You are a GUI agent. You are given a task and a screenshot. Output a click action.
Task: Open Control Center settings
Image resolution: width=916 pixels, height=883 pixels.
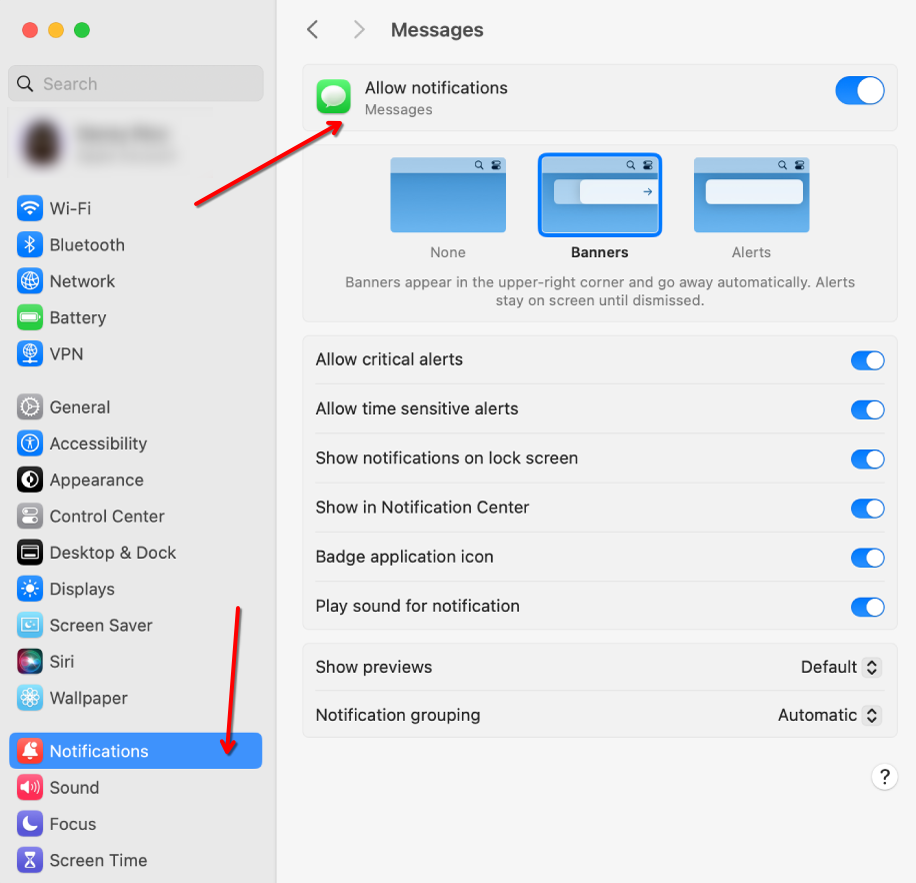coord(102,516)
